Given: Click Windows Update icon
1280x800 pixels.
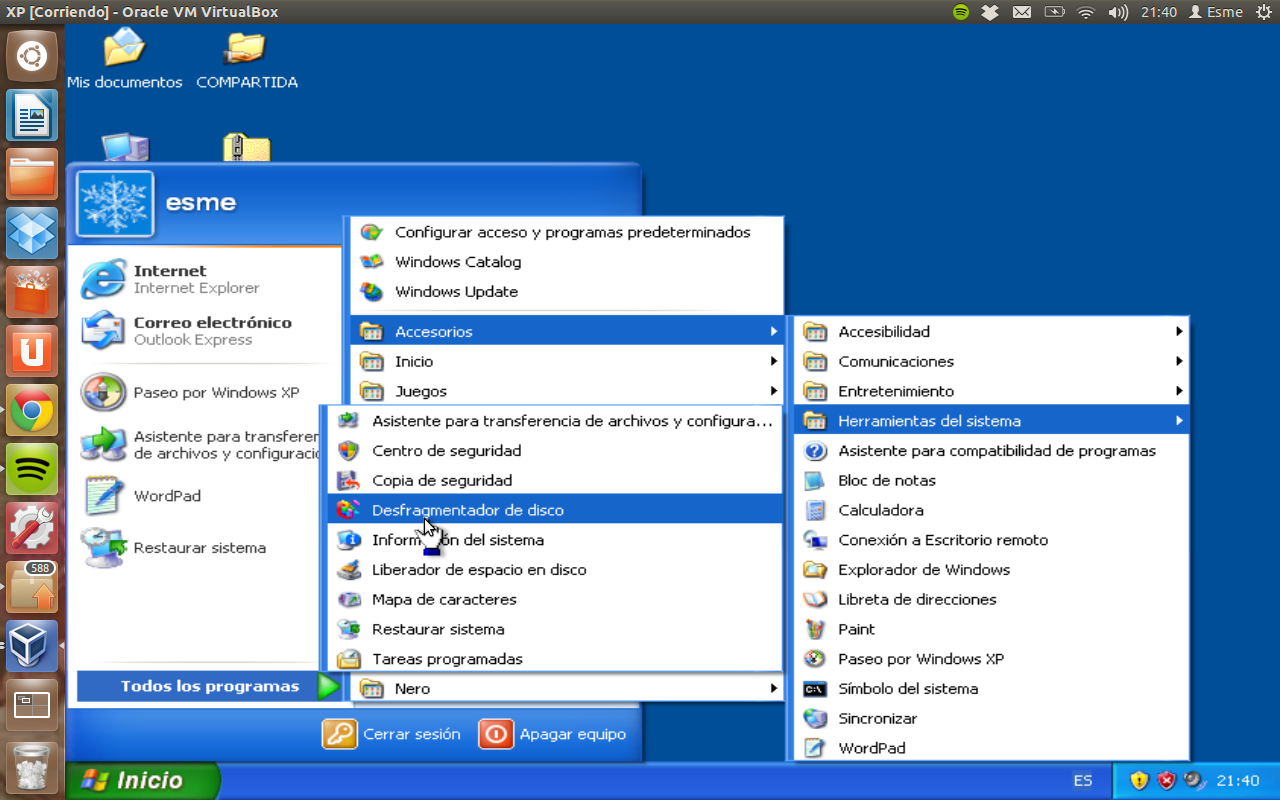Looking at the screenshot, I should (372, 292).
